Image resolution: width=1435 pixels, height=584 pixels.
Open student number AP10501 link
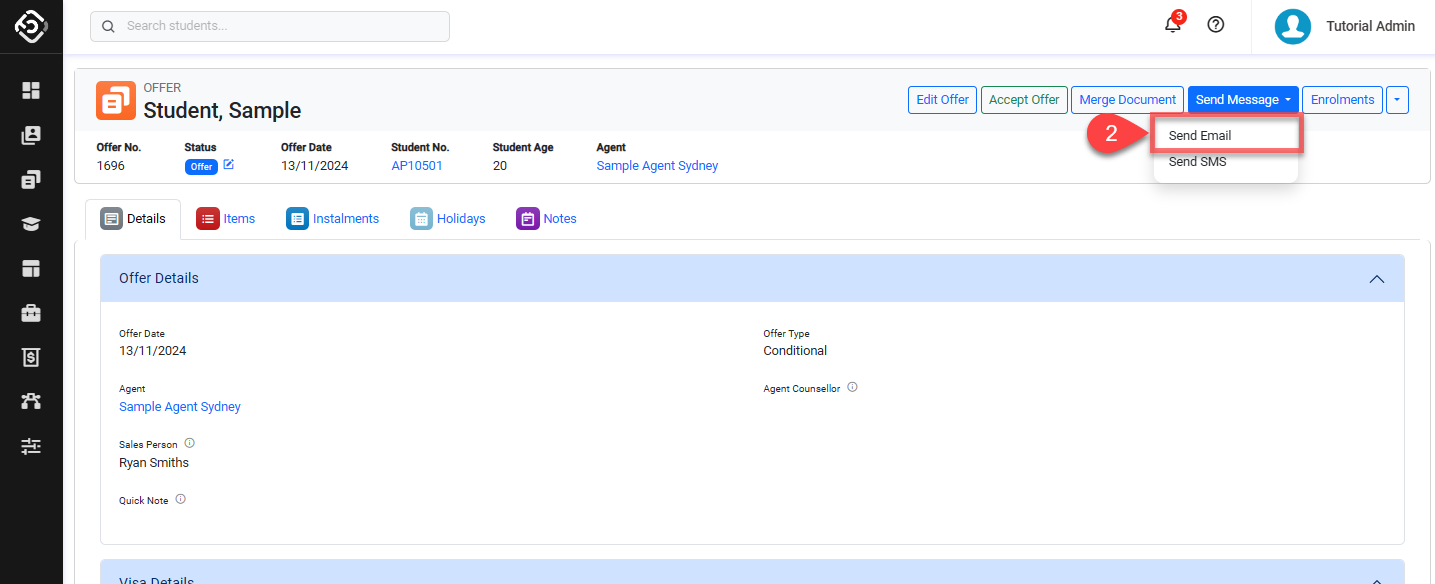[416, 166]
